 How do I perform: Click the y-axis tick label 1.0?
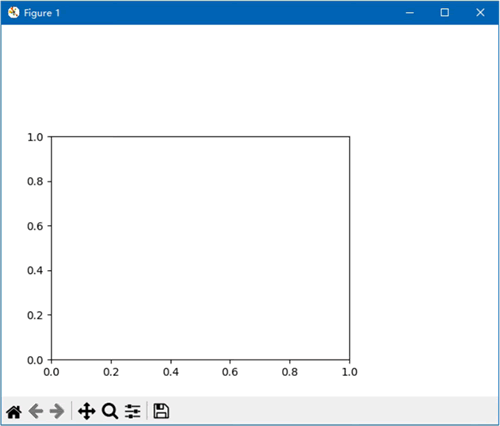point(35,137)
